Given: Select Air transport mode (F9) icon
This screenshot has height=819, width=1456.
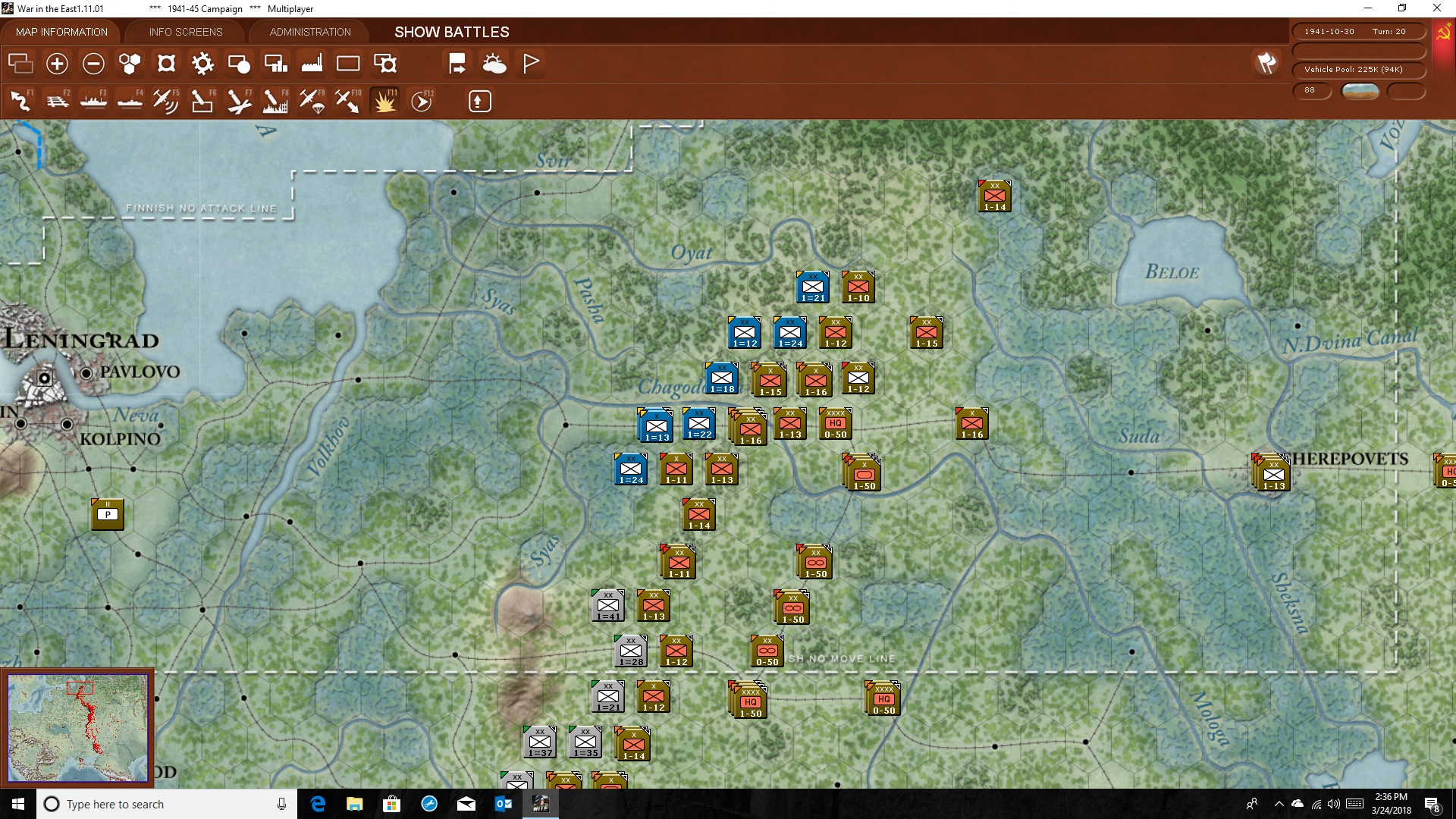Looking at the screenshot, I should (312, 101).
